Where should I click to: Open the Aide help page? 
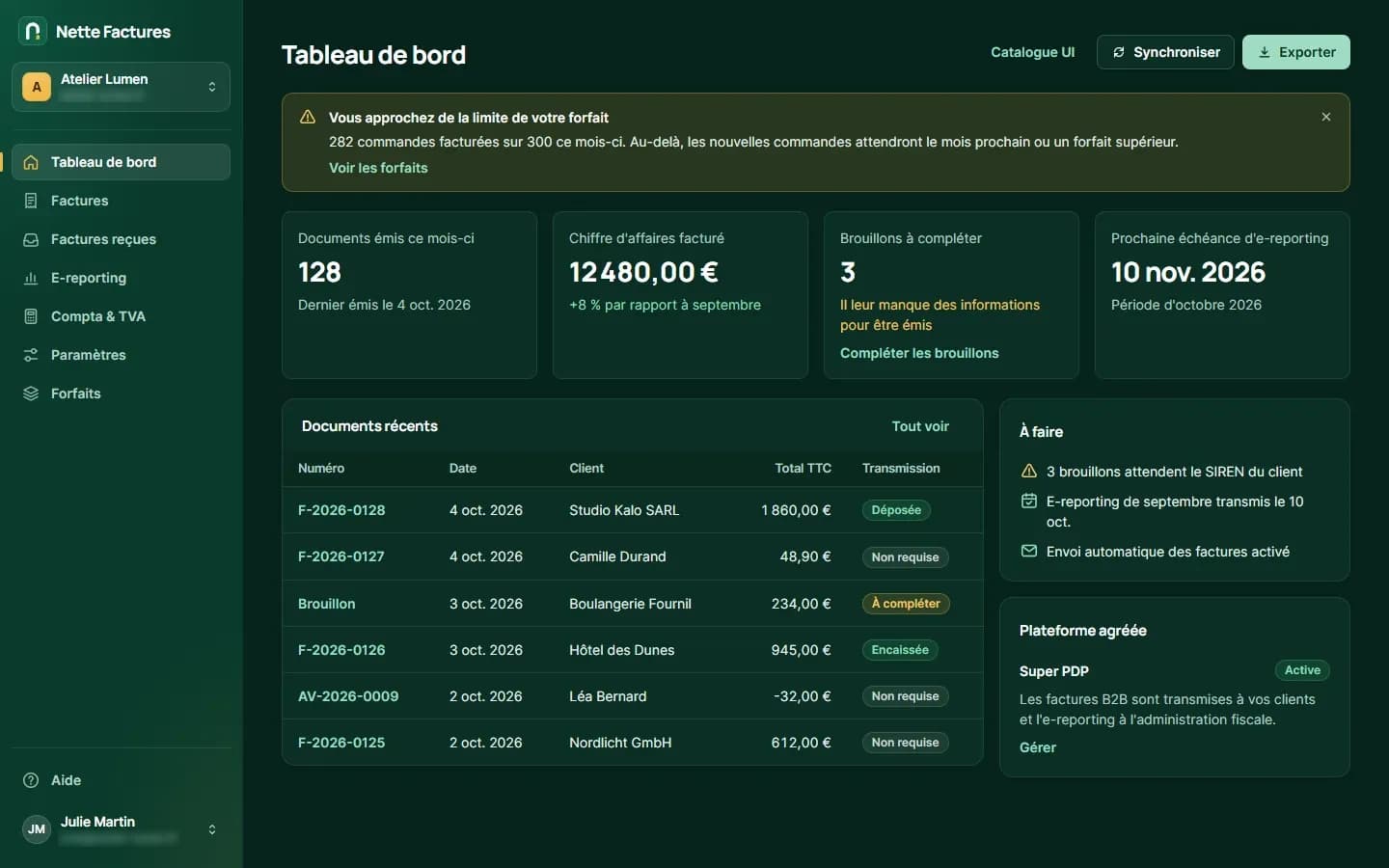tap(121, 780)
